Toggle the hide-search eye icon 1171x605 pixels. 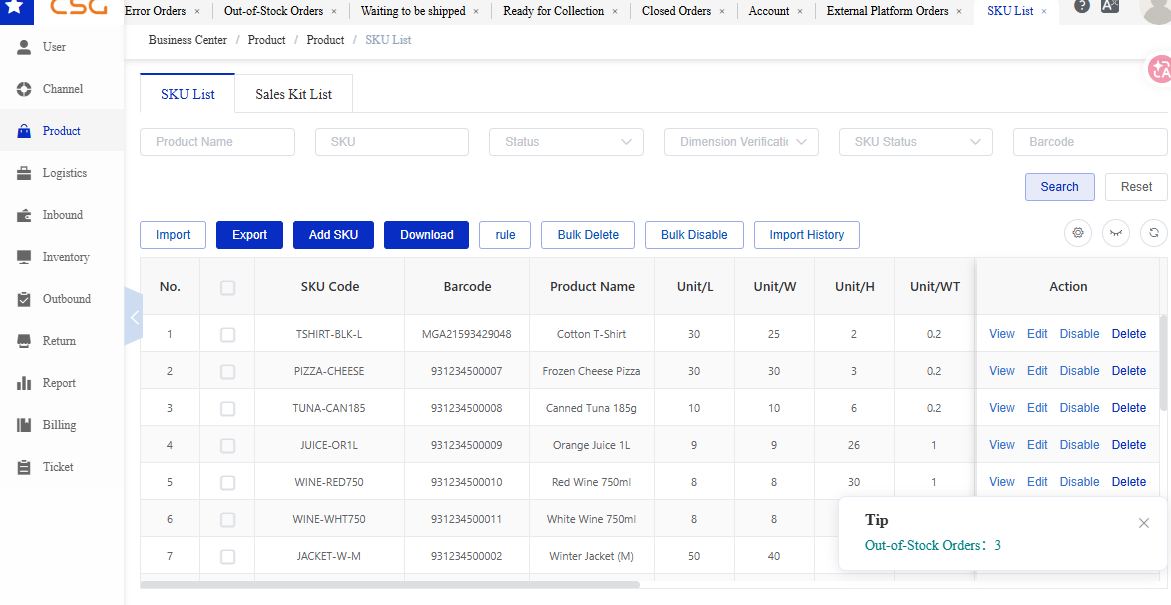pos(1116,233)
